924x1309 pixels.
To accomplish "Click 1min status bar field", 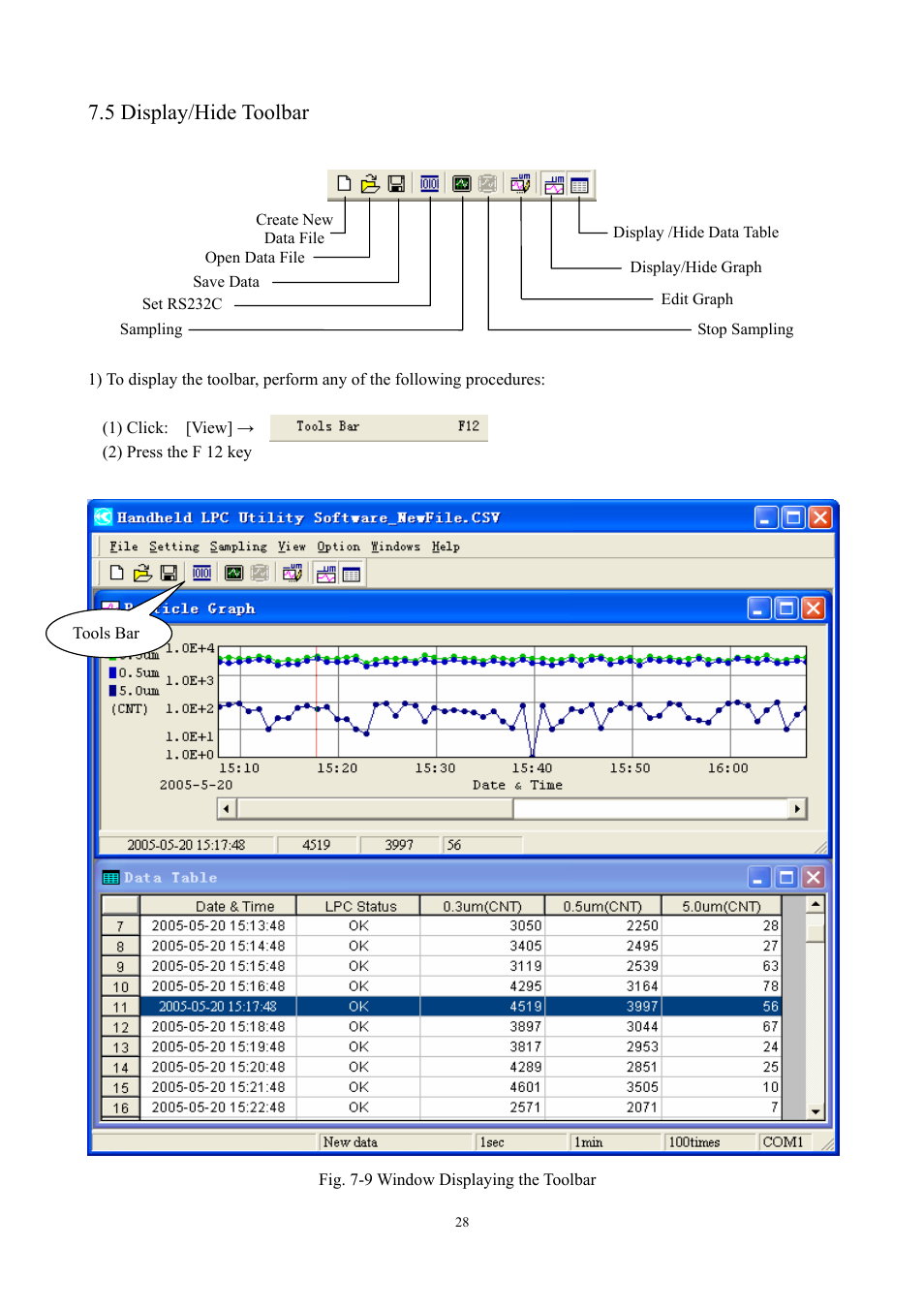I will tap(615, 1142).
